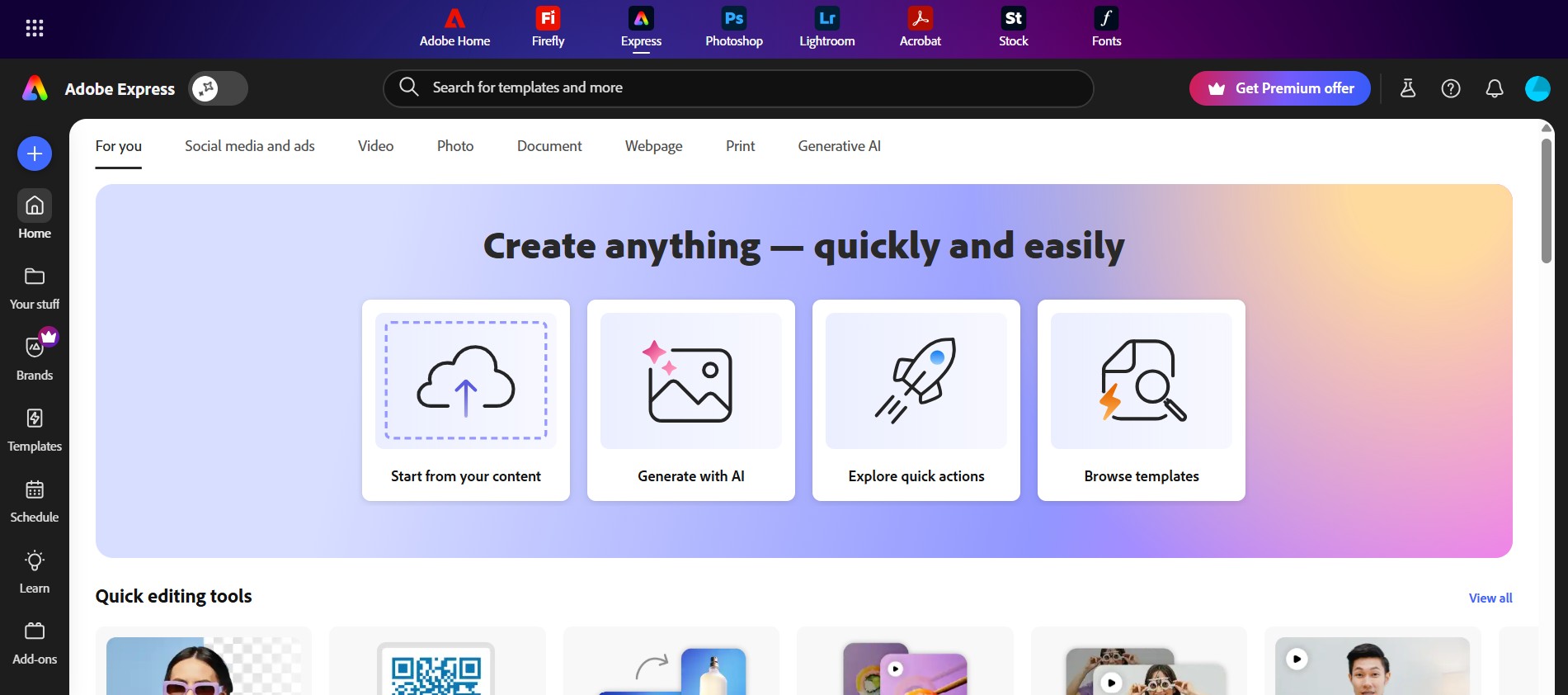Switch to the Document tab
The height and width of the screenshot is (695, 1568).
[x=549, y=146]
